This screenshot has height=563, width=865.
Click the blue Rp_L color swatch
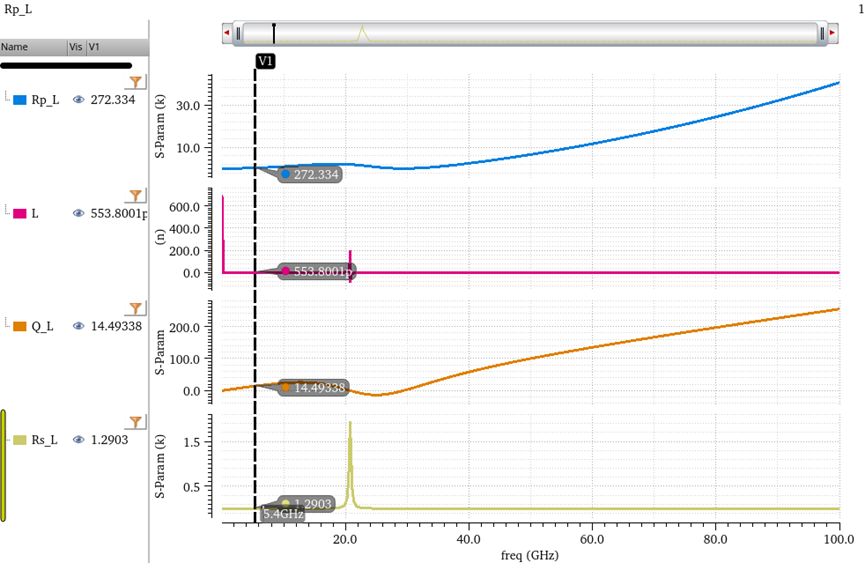coord(19,100)
